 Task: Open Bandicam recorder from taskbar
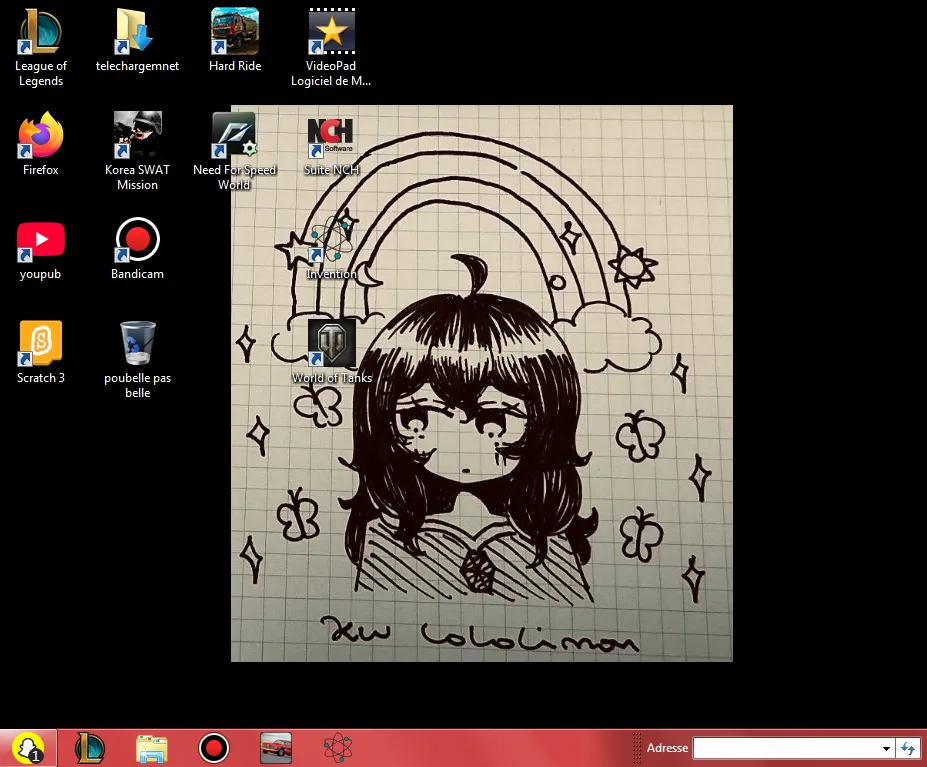click(213, 748)
